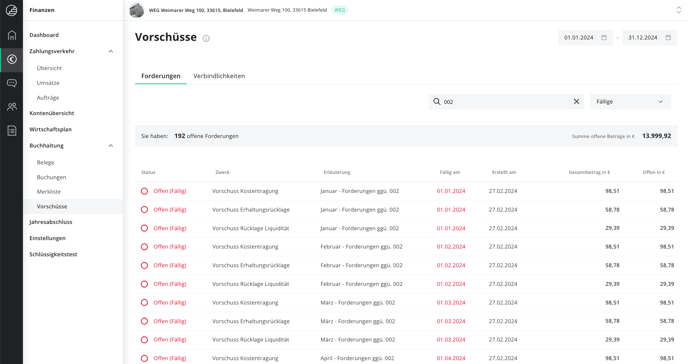Screen dimensions: 688x364
Task: Select the Euro finance icon in sidebar
Action: (12, 59)
